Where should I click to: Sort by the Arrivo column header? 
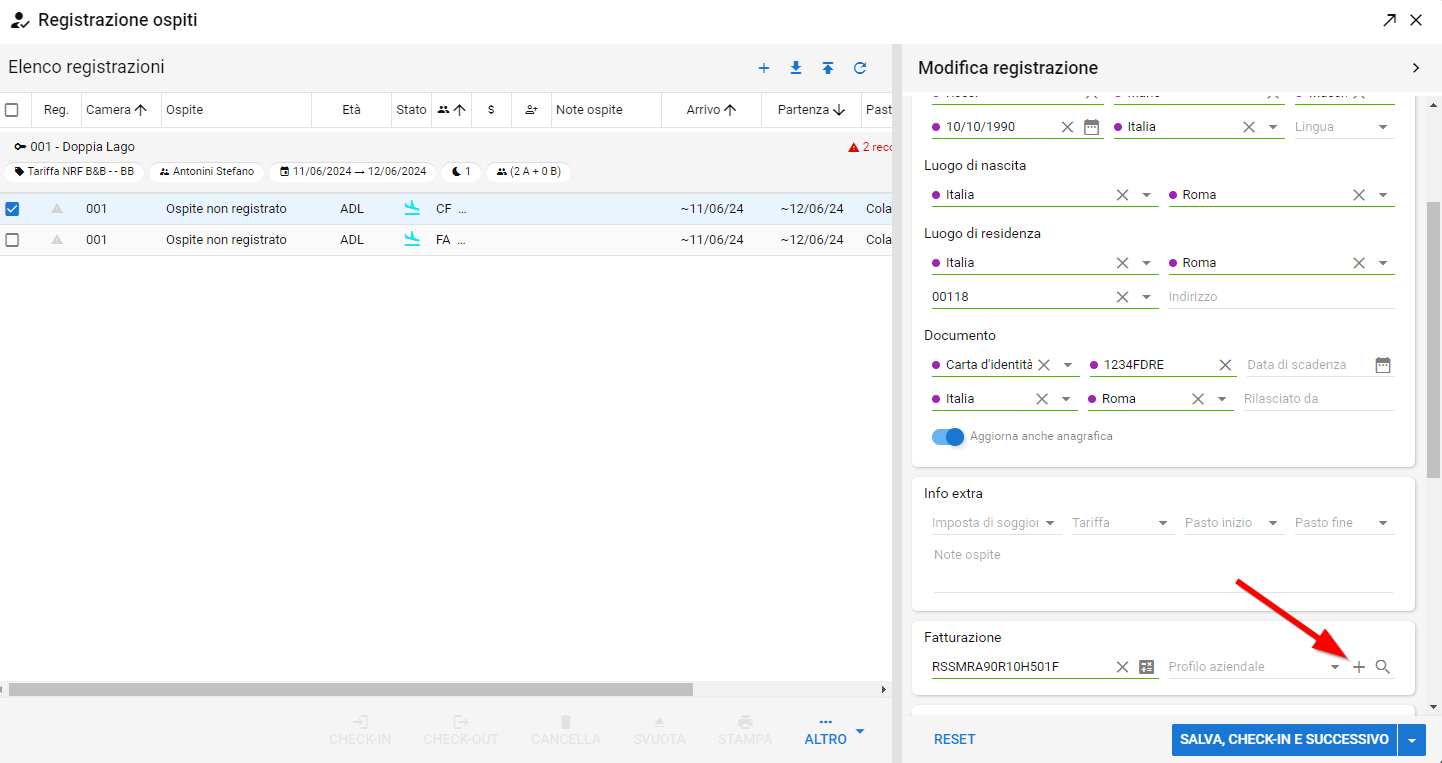(712, 110)
